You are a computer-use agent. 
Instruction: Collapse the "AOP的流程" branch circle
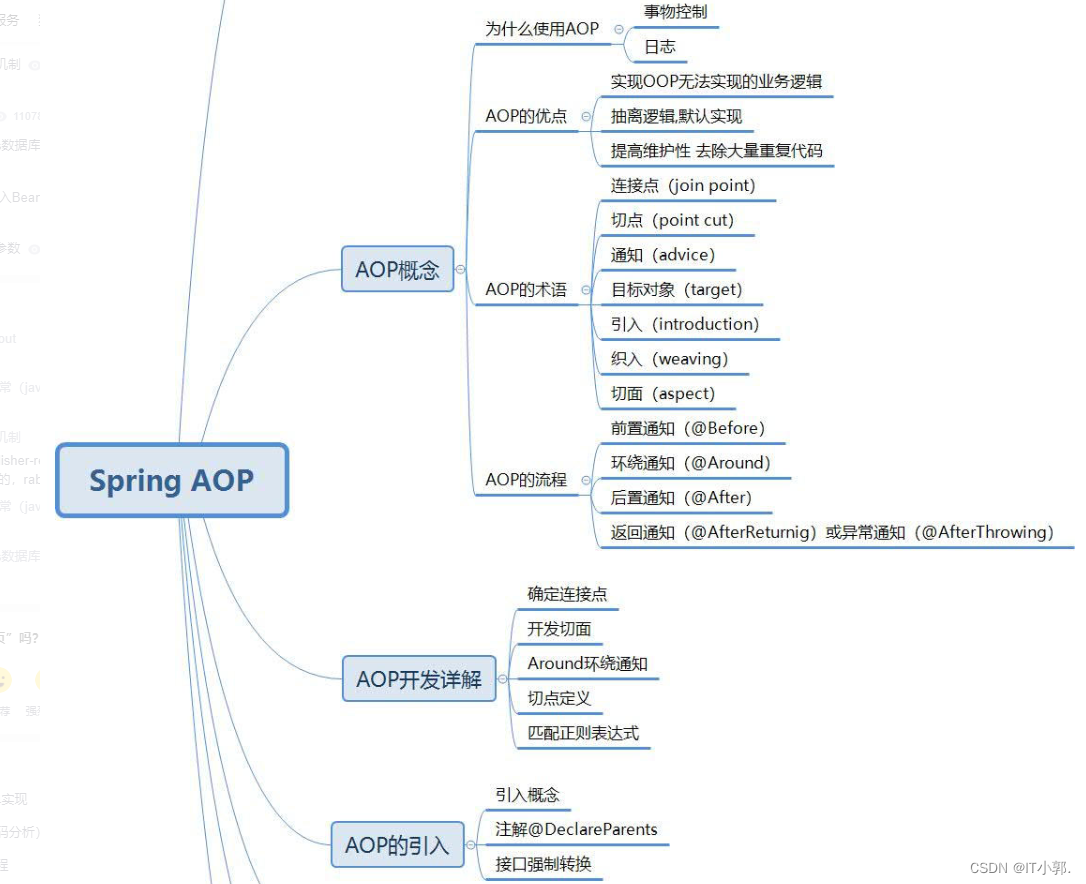pyautogui.click(x=586, y=480)
